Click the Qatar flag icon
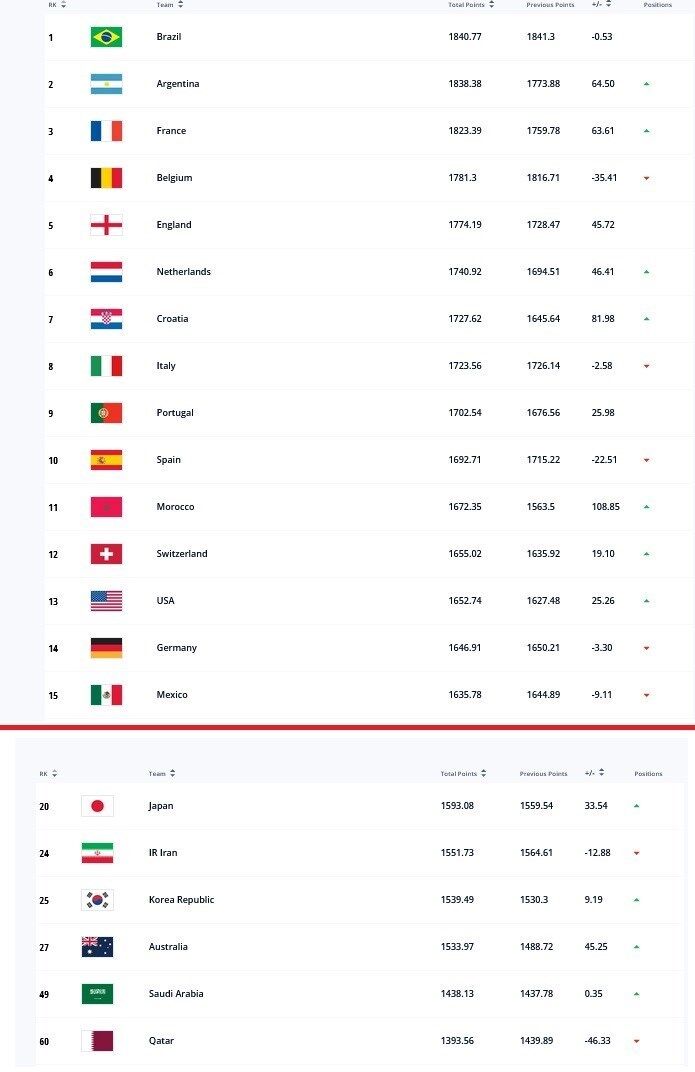Viewport: 695px width, 1072px height. click(97, 1041)
